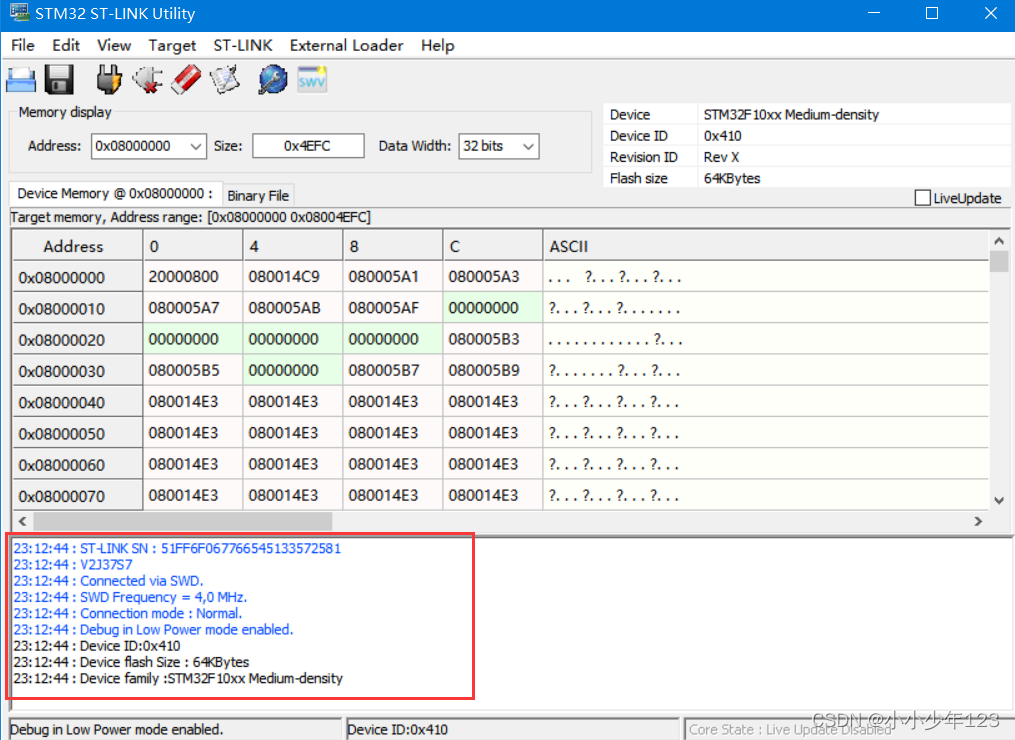The height and width of the screenshot is (740, 1015).
Task: Click the Open file toolbar icon
Action: (21, 80)
